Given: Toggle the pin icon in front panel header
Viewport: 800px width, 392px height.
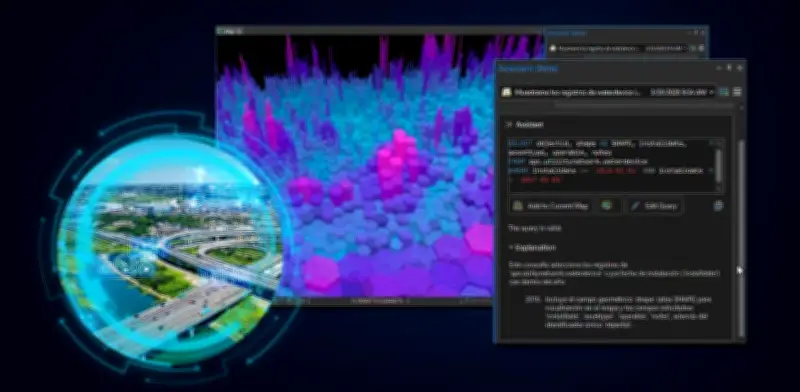Looking at the screenshot, I should pyautogui.click(x=729, y=68).
